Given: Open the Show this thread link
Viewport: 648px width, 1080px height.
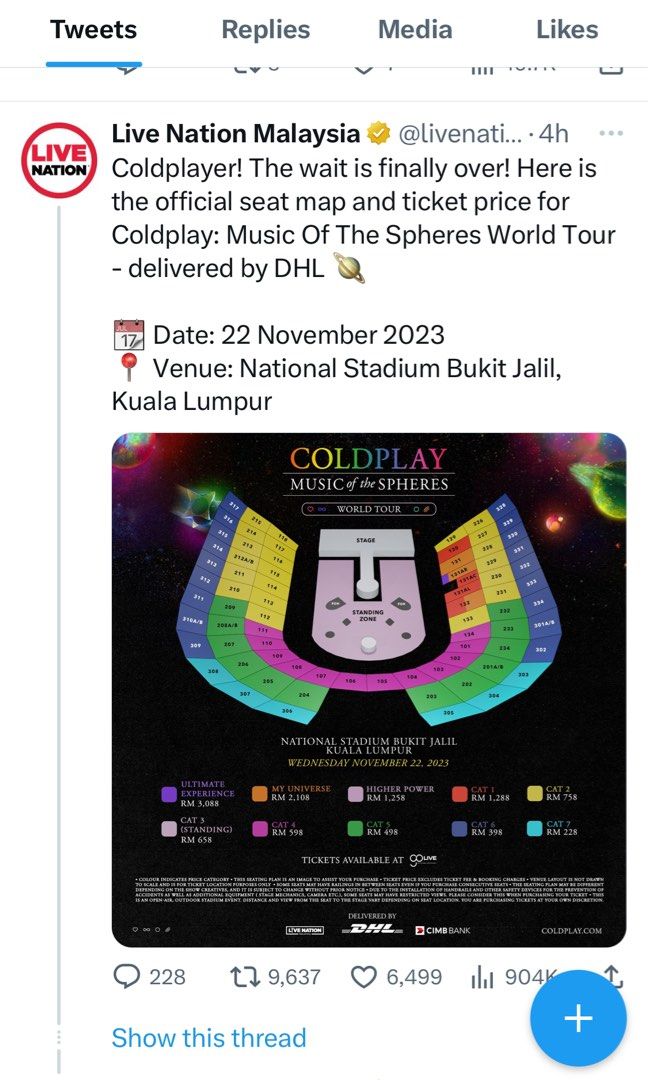Looking at the screenshot, I should click(x=209, y=1038).
